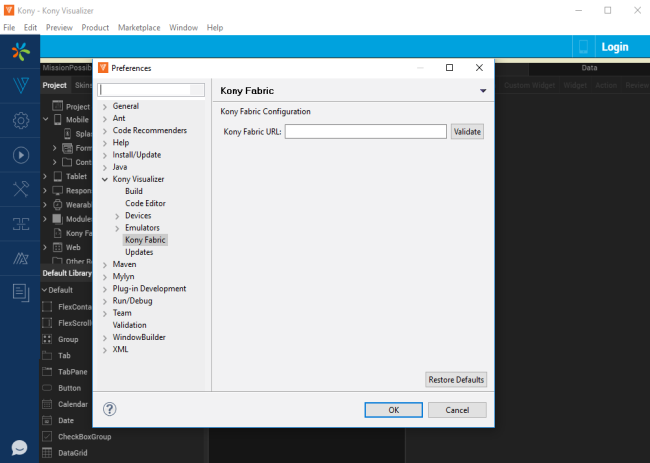Click the help question mark icon
This screenshot has height=463, width=650.
pos(109,409)
